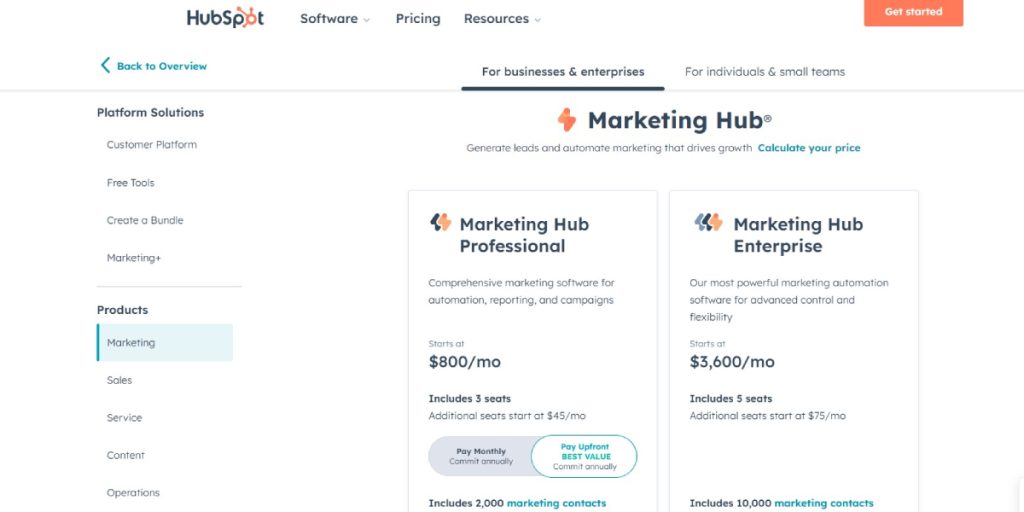This screenshot has height=512, width=1024.
Task: Choose Pay Monthly billing option
Action: (x=481, y=456)
